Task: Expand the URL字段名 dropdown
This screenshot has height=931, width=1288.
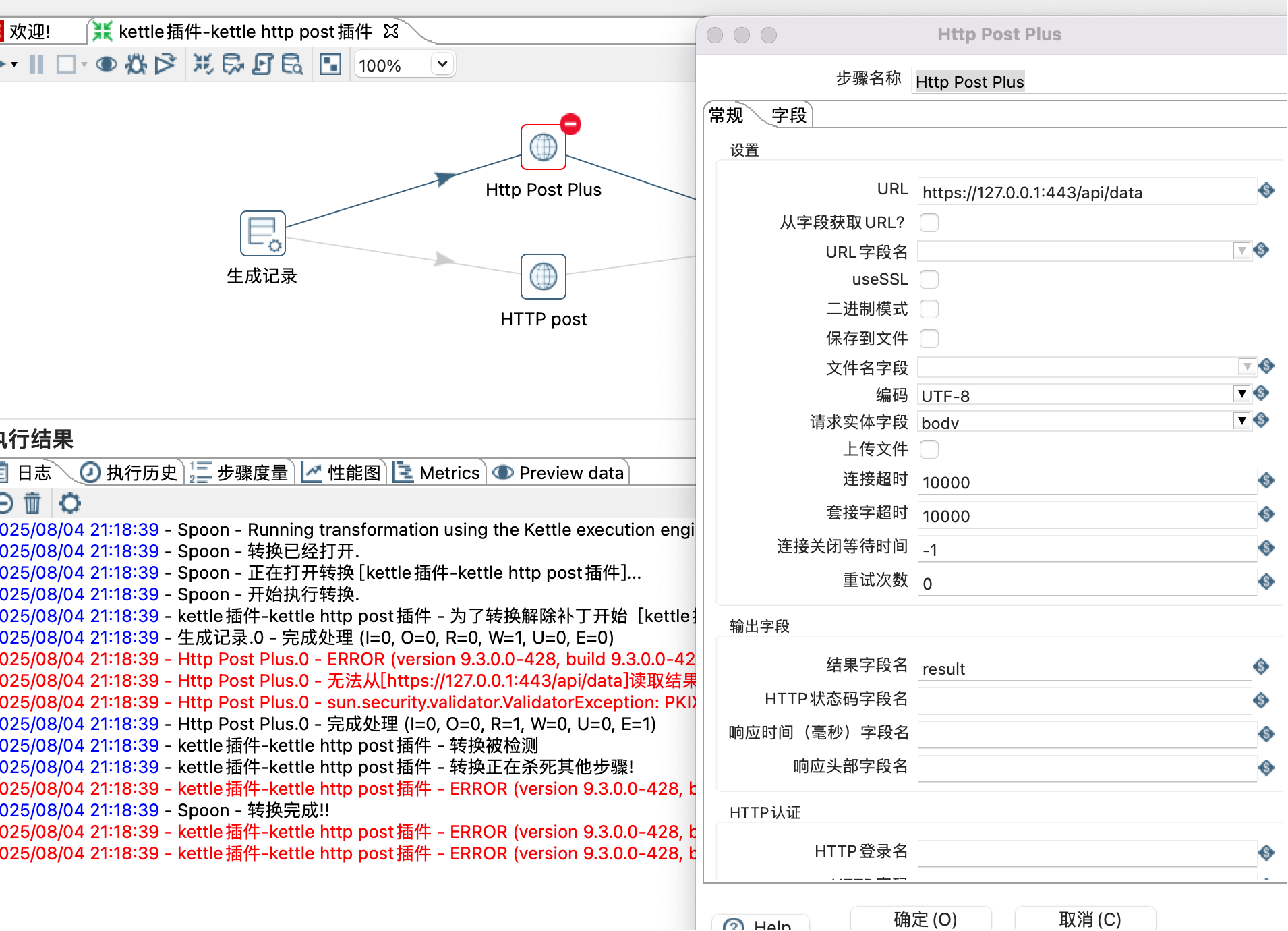Action: click(x=1241, y=251)
